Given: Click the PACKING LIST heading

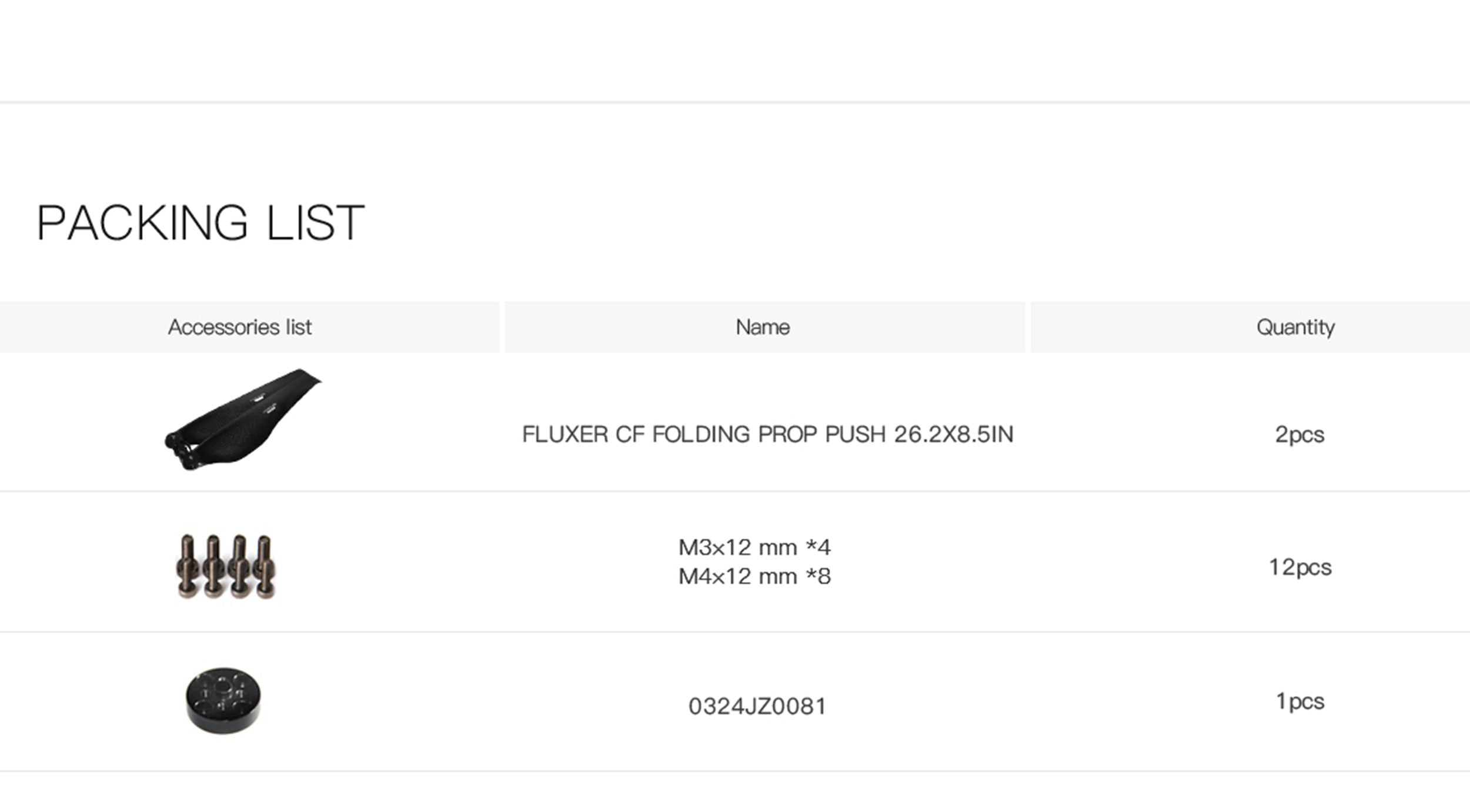Looking at the screenshot, I should (x=201, y=223).
